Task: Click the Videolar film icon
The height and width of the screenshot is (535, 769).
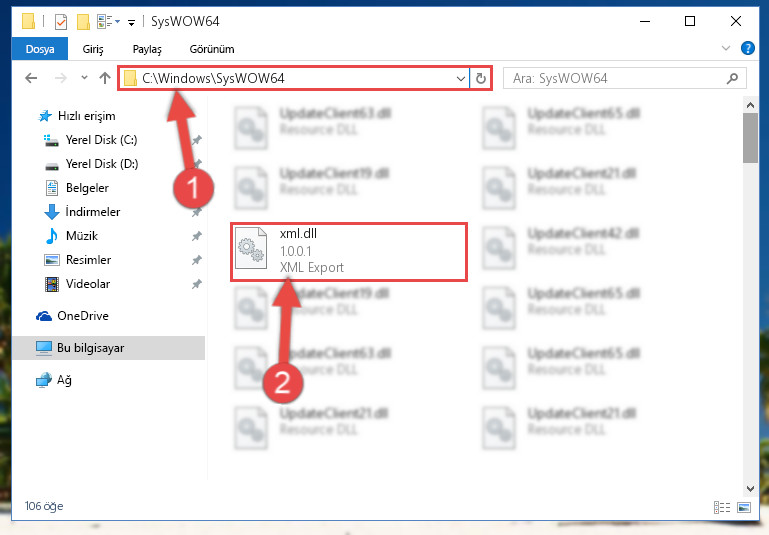Action: (x=51, y=284)
